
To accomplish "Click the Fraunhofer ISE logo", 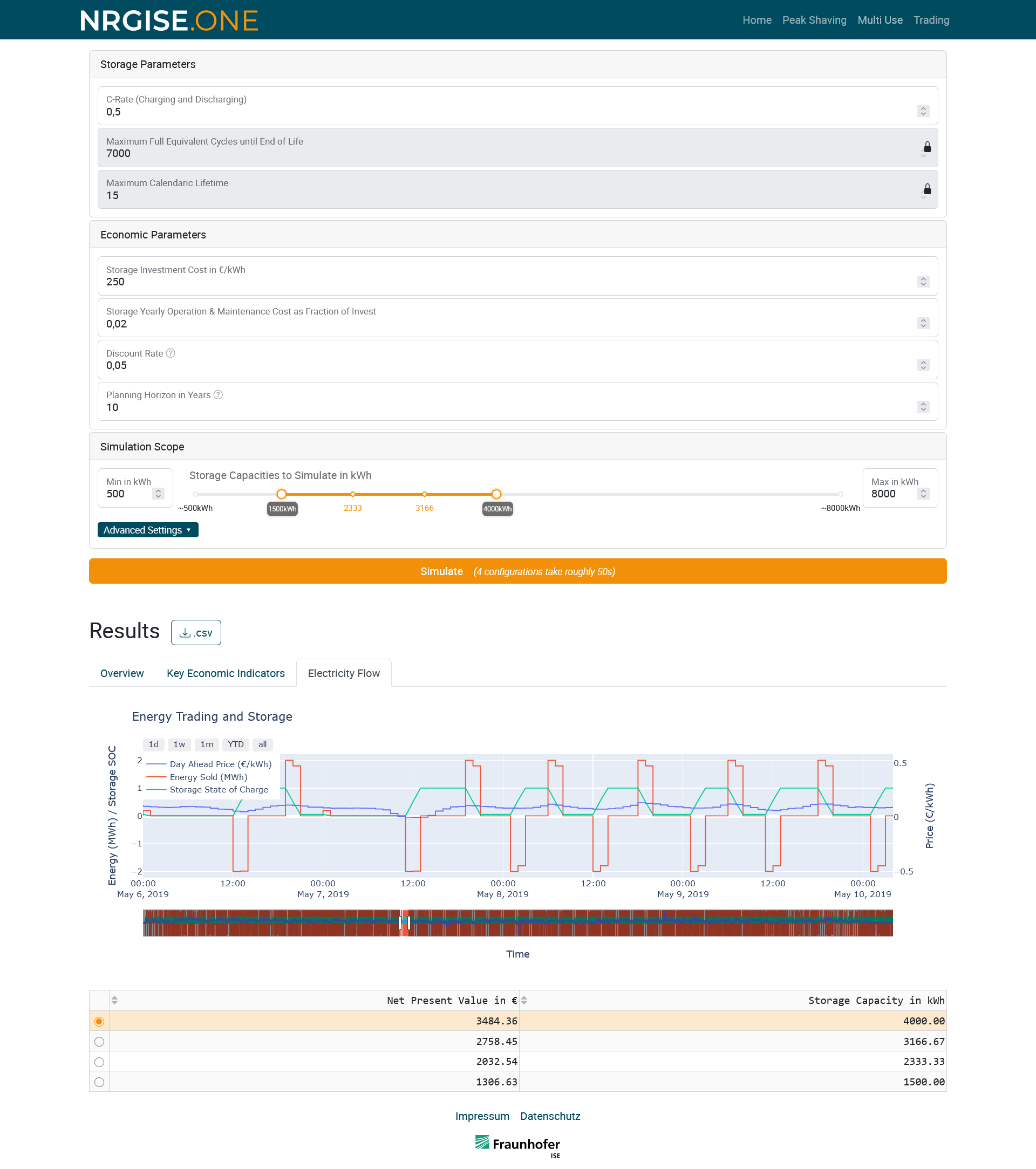I will 517,1146.
